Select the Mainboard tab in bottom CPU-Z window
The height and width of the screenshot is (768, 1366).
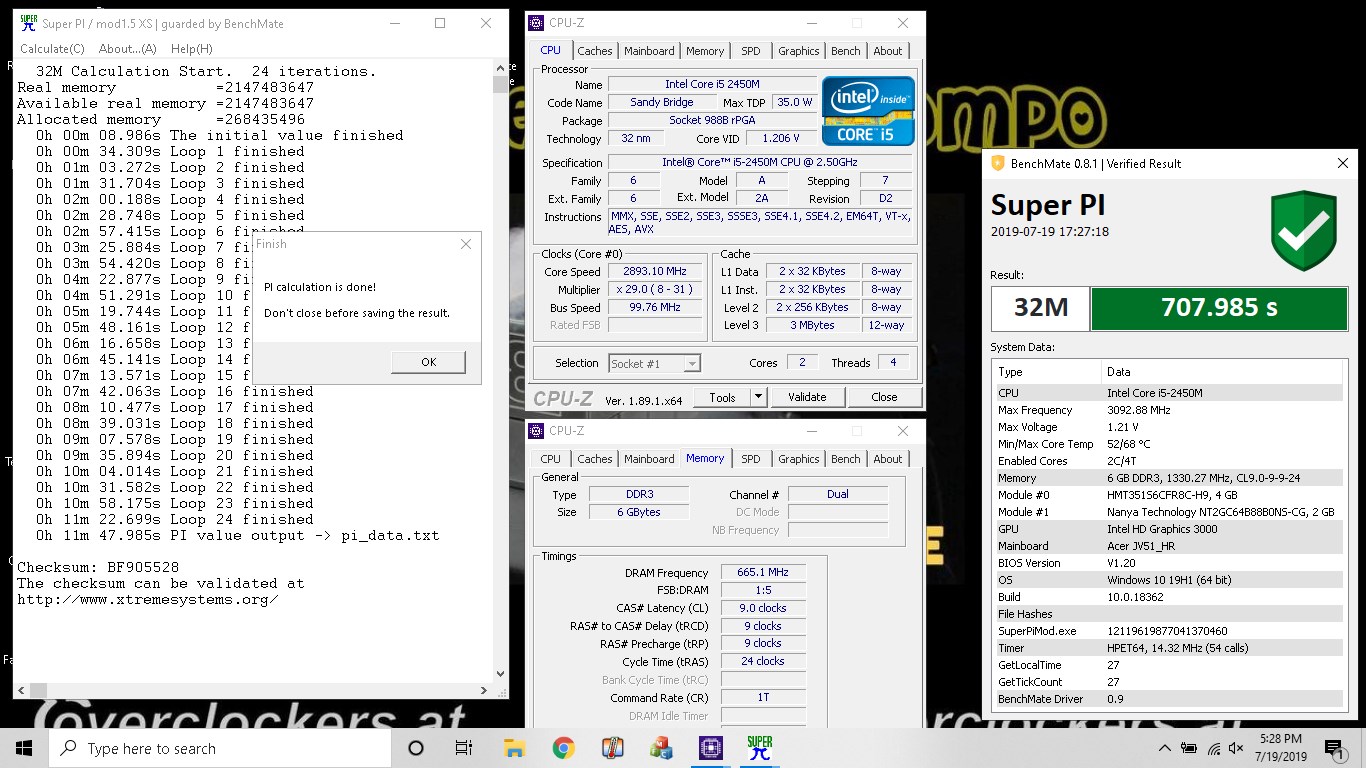[649, 459]
